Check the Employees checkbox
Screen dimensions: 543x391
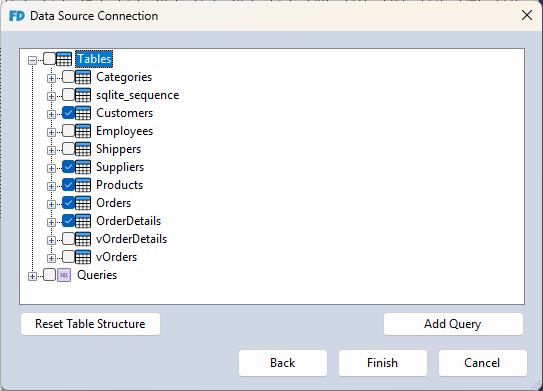(68, 131)
